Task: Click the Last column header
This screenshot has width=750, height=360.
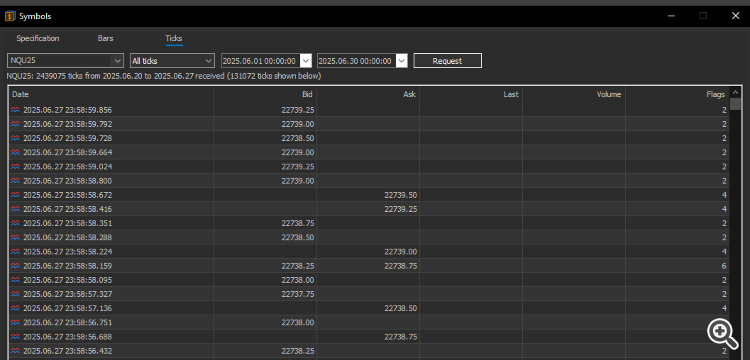Action: [471, 94]
